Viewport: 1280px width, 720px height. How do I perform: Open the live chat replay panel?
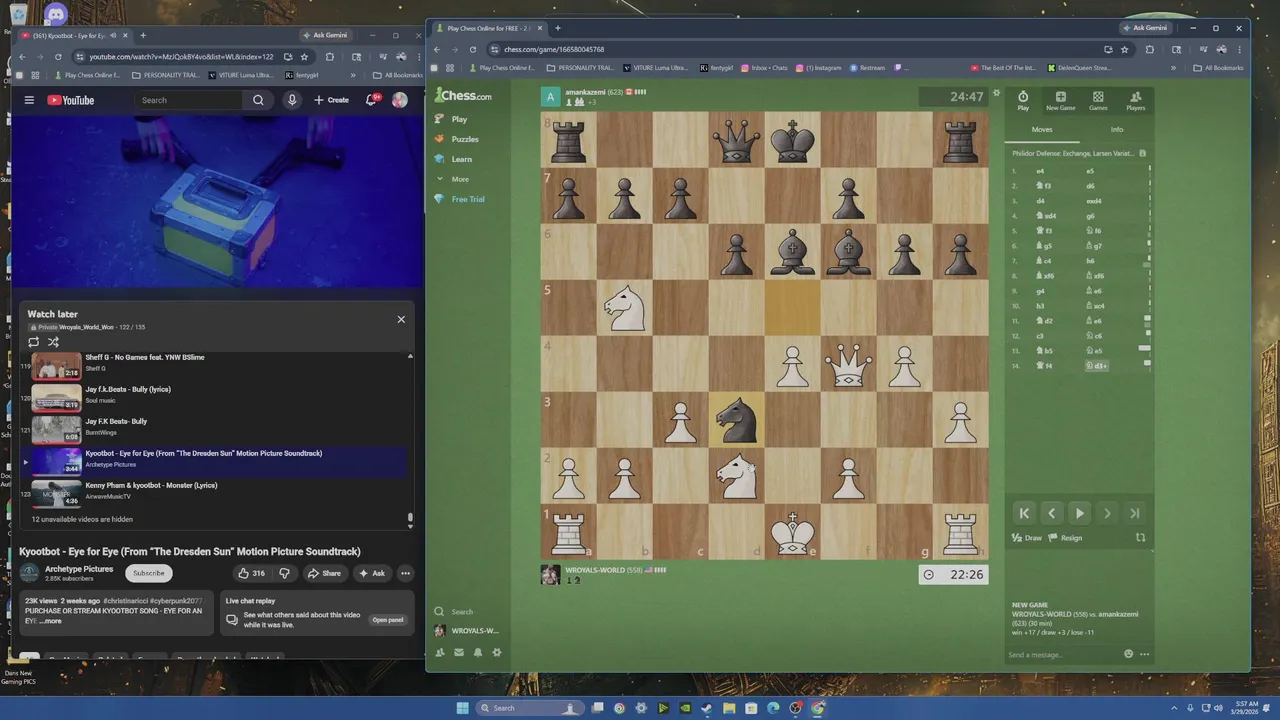(x=388, y=620)
